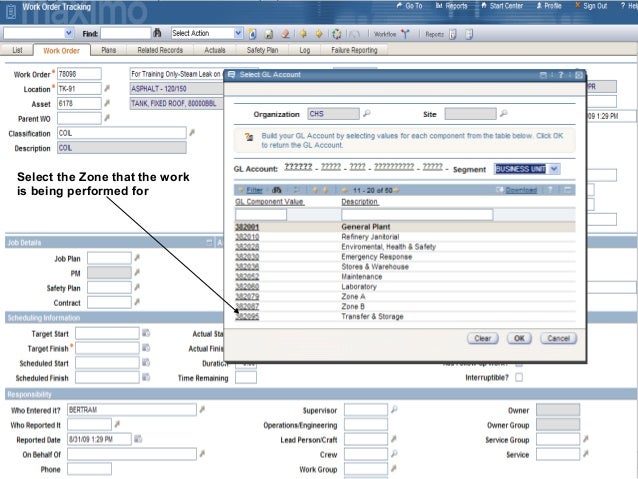Viewport: 638px width, 479px height.
Task: Click the Find binoculars icon in toolbar
Action: (157, 33)
